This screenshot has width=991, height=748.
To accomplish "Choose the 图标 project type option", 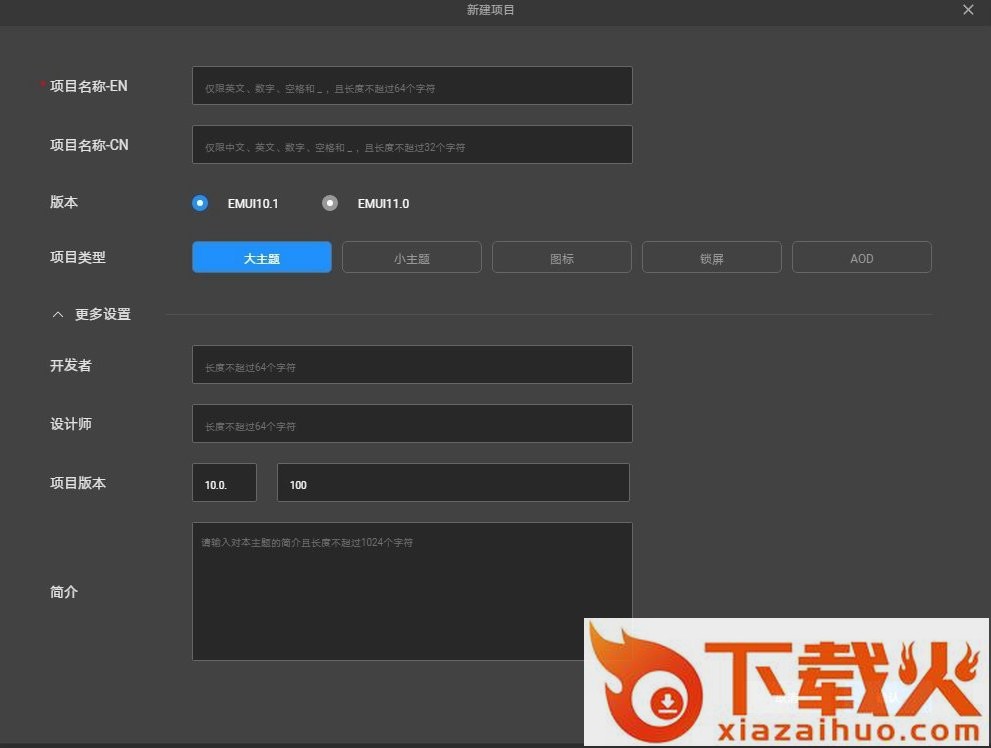I will pyautogui.click(x=562, y=258).
